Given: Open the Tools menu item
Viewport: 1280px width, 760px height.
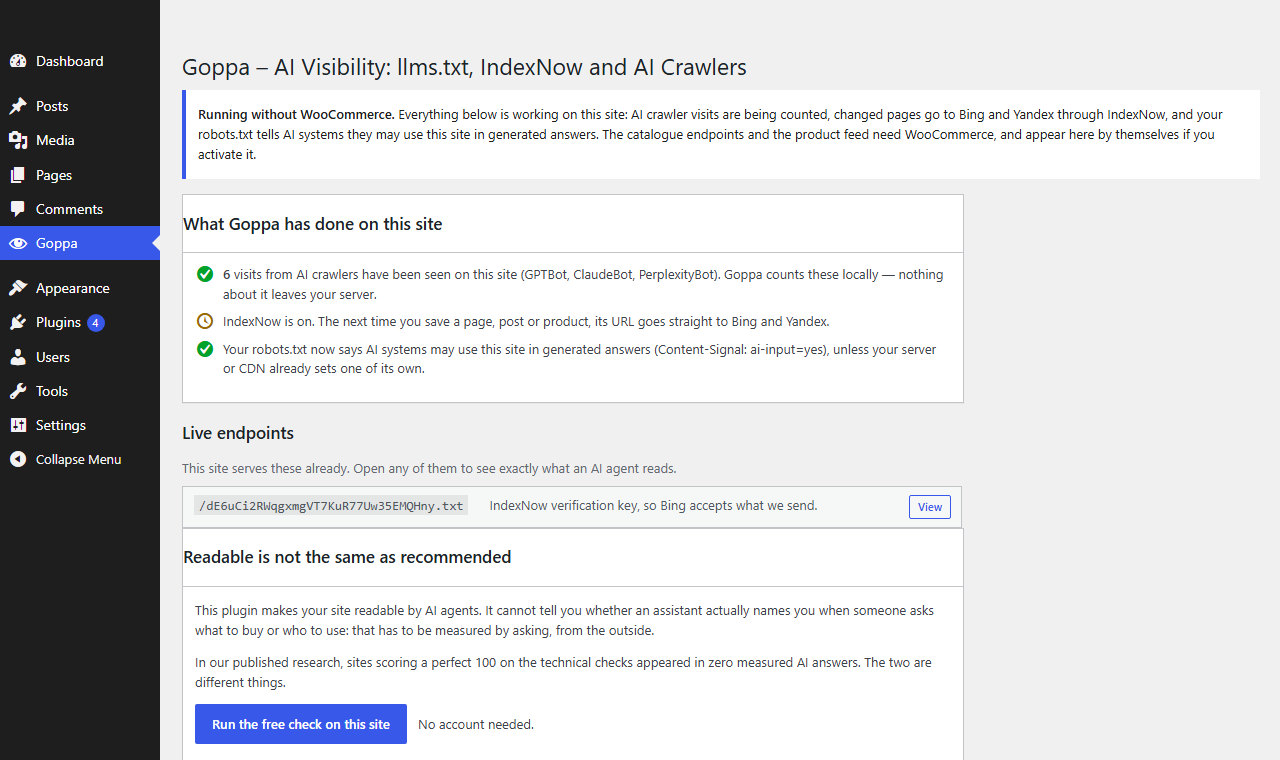Looking at the screenshot, I should tap(80, 391).
